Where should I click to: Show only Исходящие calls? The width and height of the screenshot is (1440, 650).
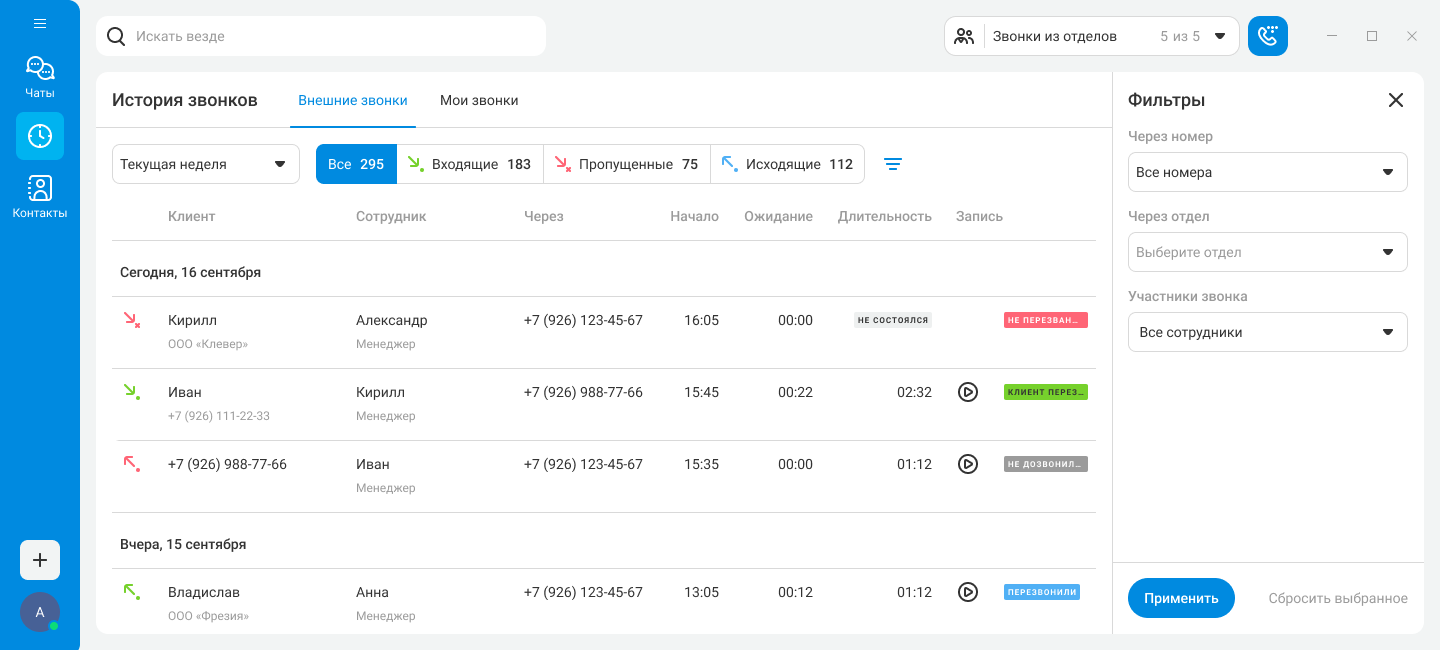coord(787,164)
